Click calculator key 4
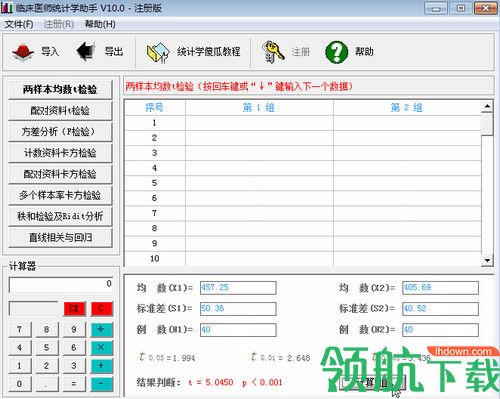Viewport: 500px width, 399px height. [19, 348]
